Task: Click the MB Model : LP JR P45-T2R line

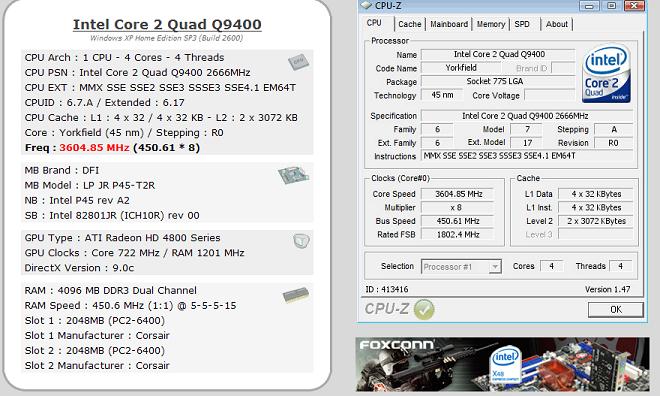Action: [90, 185]
